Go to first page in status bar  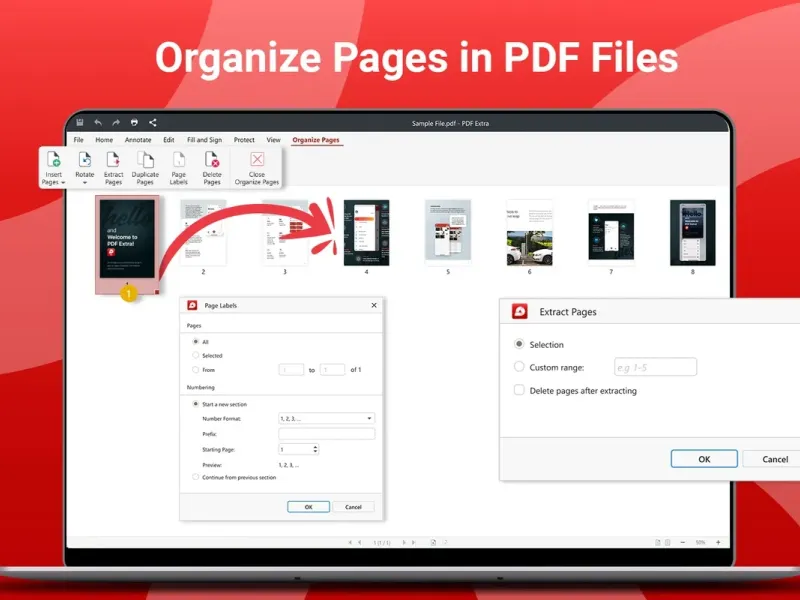(x=350, y=542)
